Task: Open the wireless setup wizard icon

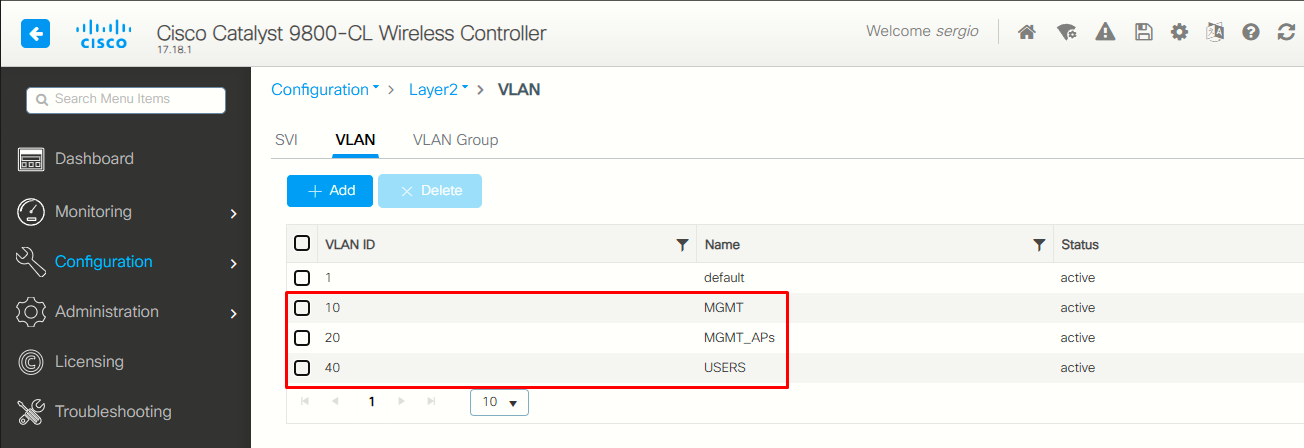Action: (x=1066, y=32)
